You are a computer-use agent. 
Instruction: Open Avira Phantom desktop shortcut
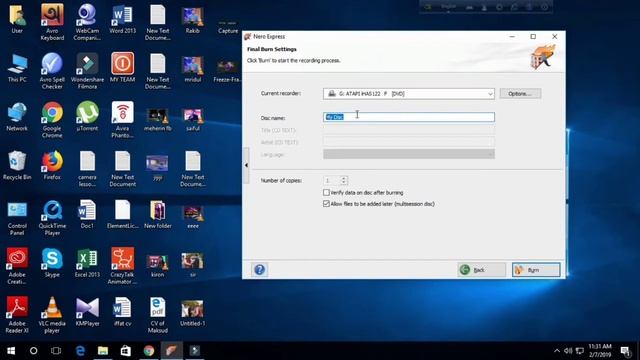pyautogui.click(x=122, y=119)
